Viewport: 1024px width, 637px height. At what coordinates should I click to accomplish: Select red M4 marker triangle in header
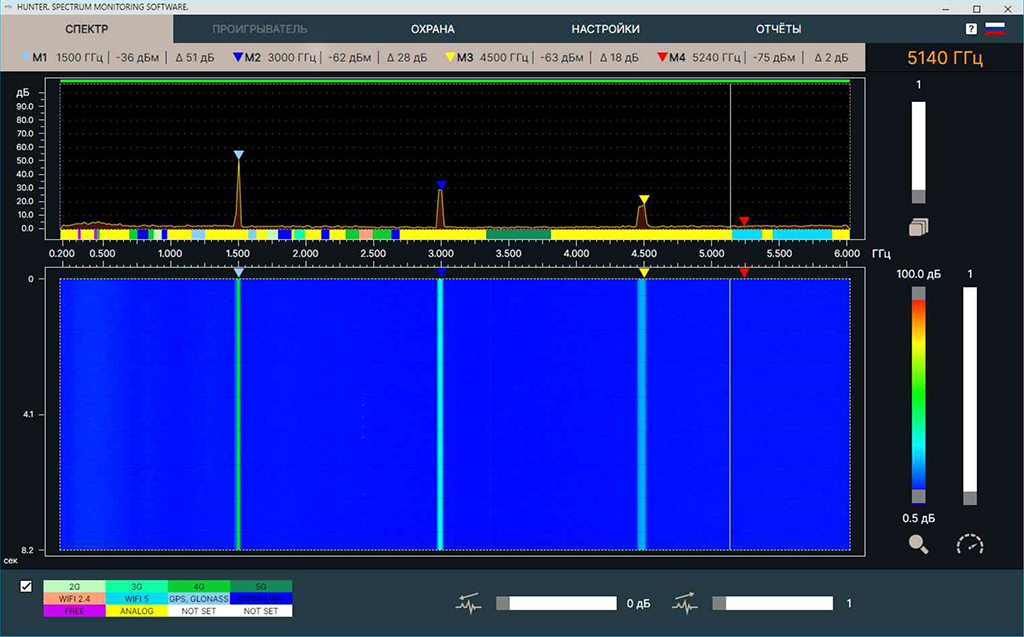[662, 57]
